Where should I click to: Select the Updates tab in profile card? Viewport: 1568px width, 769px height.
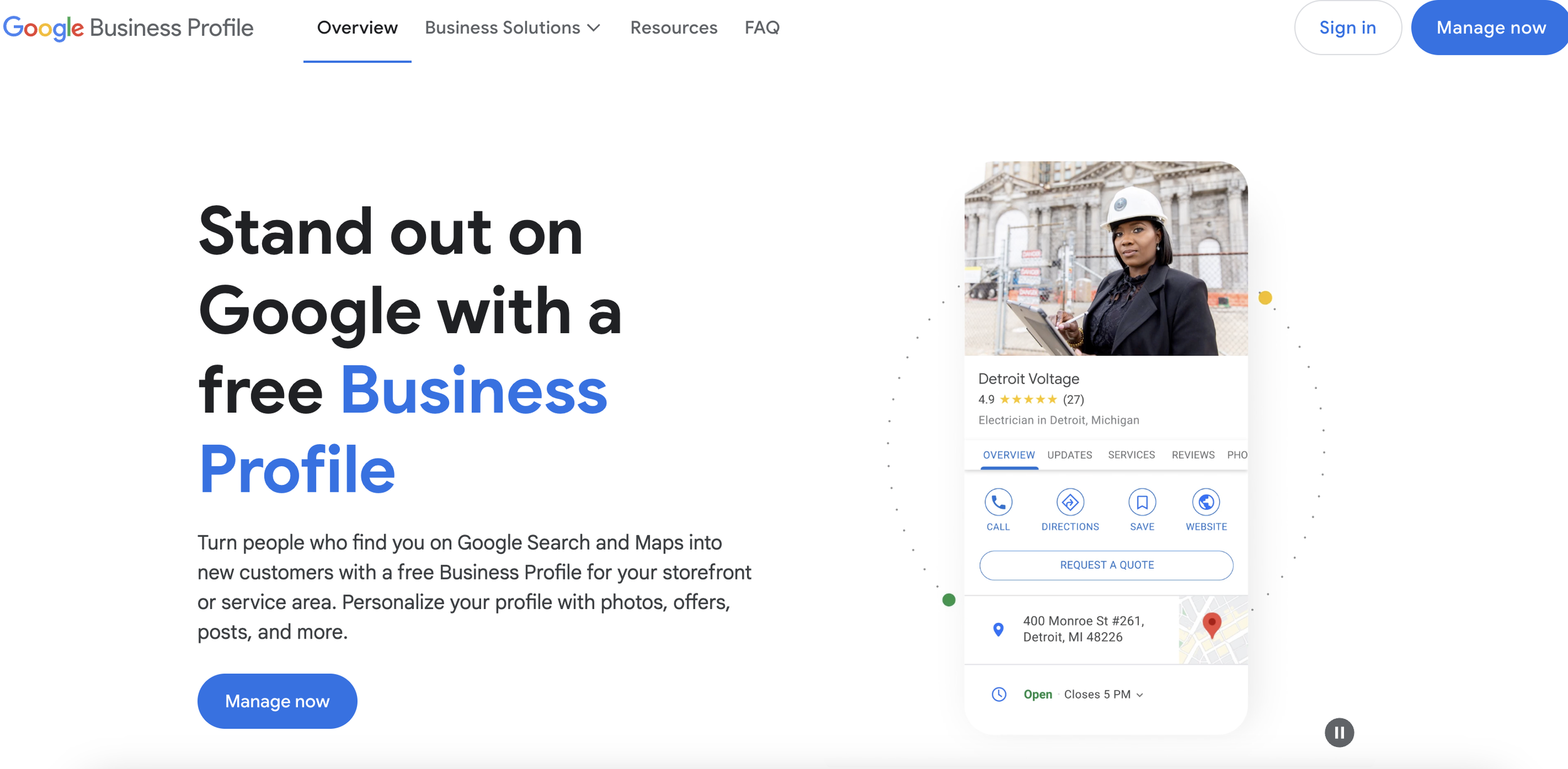(x=1069, y=455)
